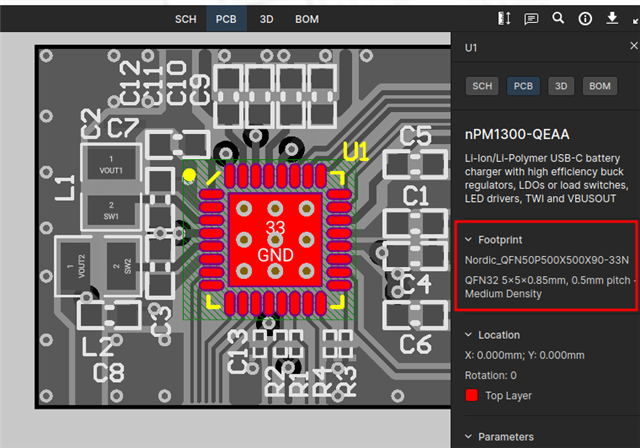Click the C9 designator on the board
Viewport: 640px width, 448px height.
pyautogui.click(x=200, y=90)
